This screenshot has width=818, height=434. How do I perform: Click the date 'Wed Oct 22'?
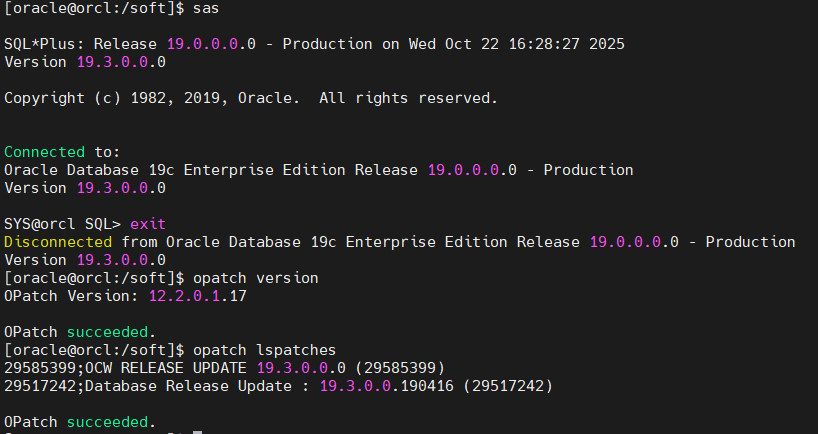coord(454,44)
